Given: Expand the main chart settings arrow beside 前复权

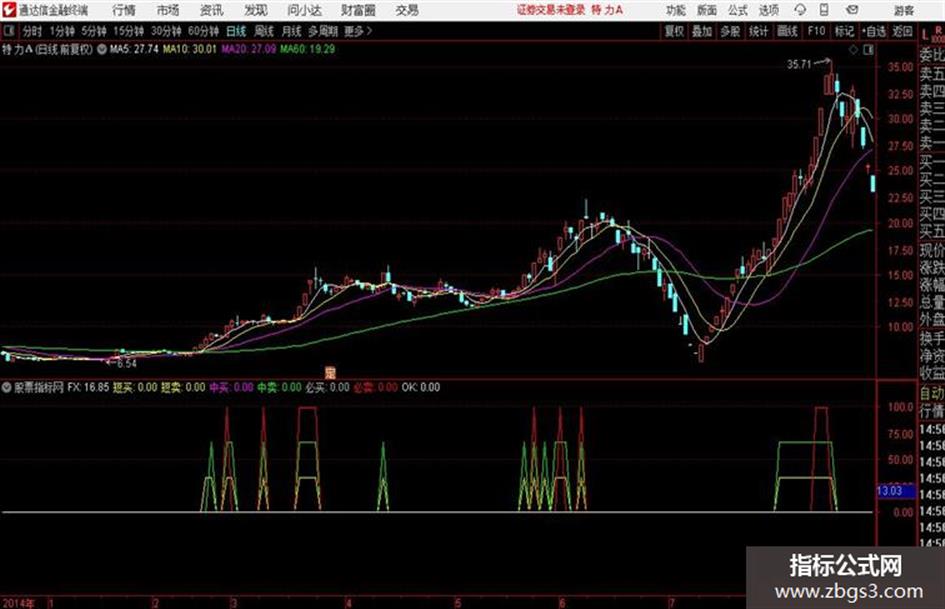Looking at the screenshot, I should point(101,49).
